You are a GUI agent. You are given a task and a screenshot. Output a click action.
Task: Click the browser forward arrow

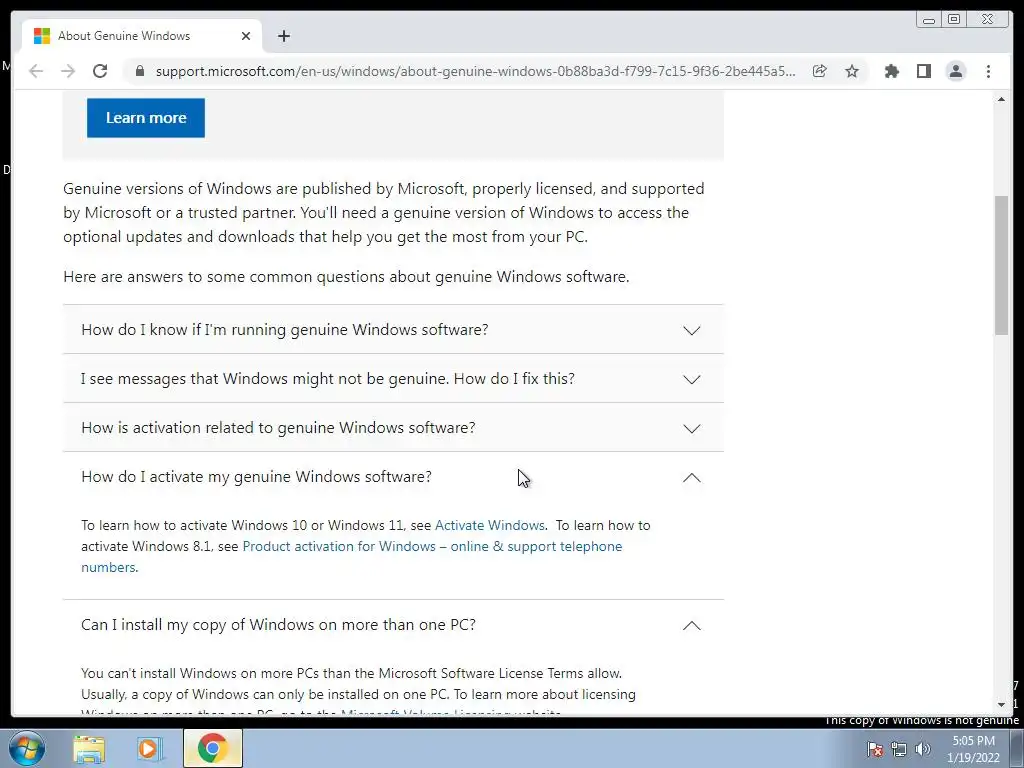68,71
